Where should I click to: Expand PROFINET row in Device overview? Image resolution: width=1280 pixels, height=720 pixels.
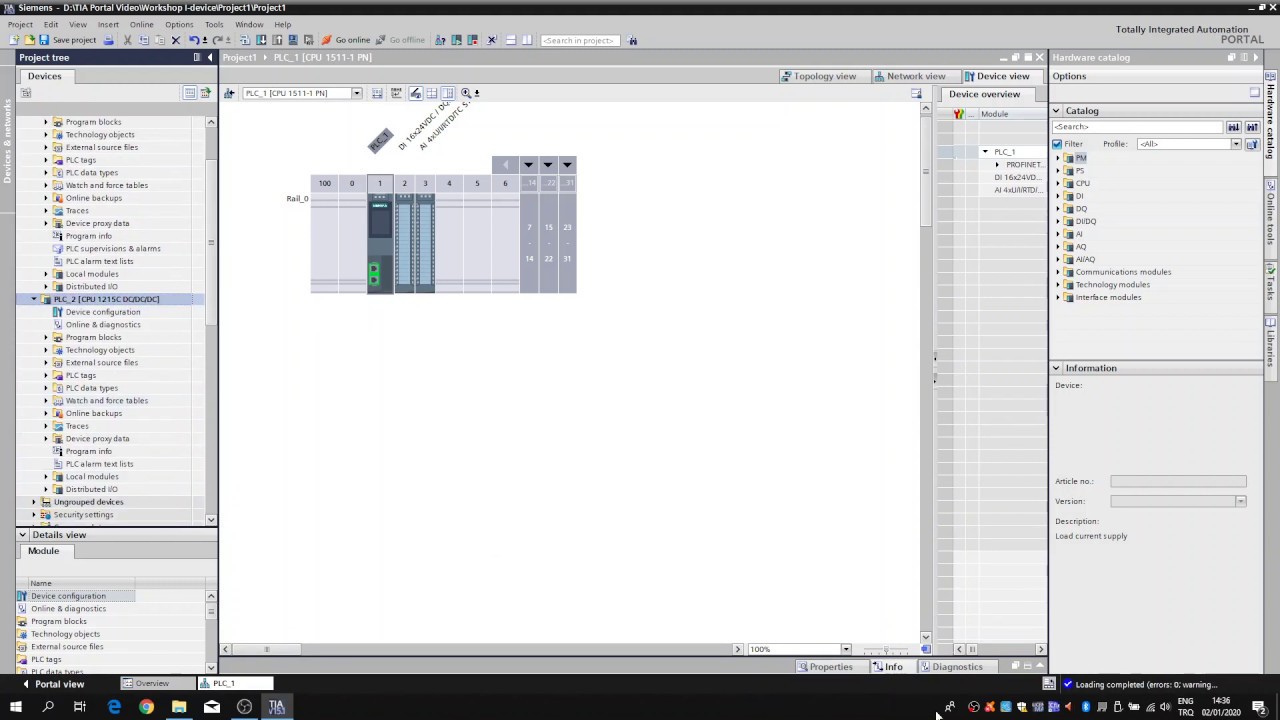(997, 164)
